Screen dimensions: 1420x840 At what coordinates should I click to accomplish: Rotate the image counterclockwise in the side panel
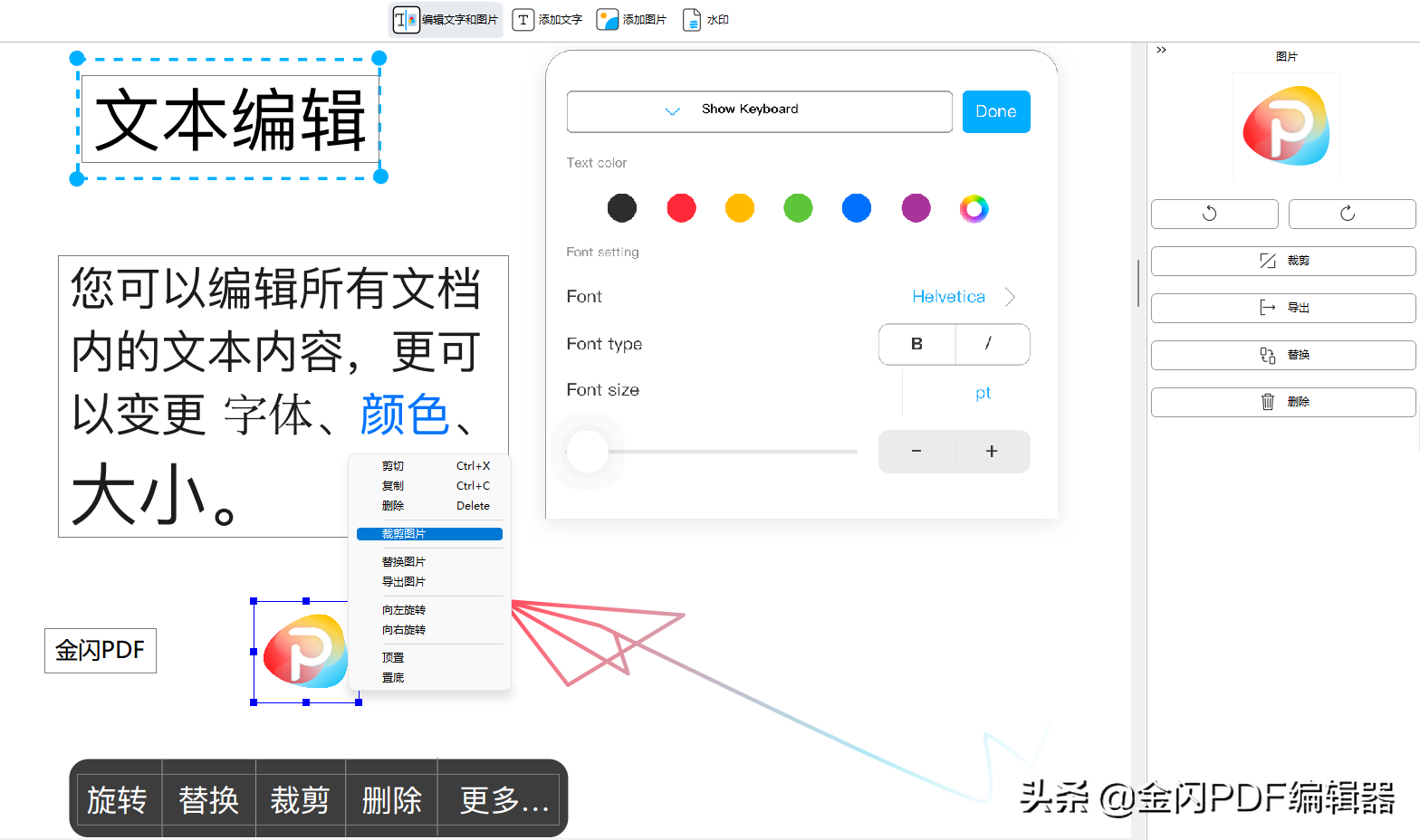1214,214
